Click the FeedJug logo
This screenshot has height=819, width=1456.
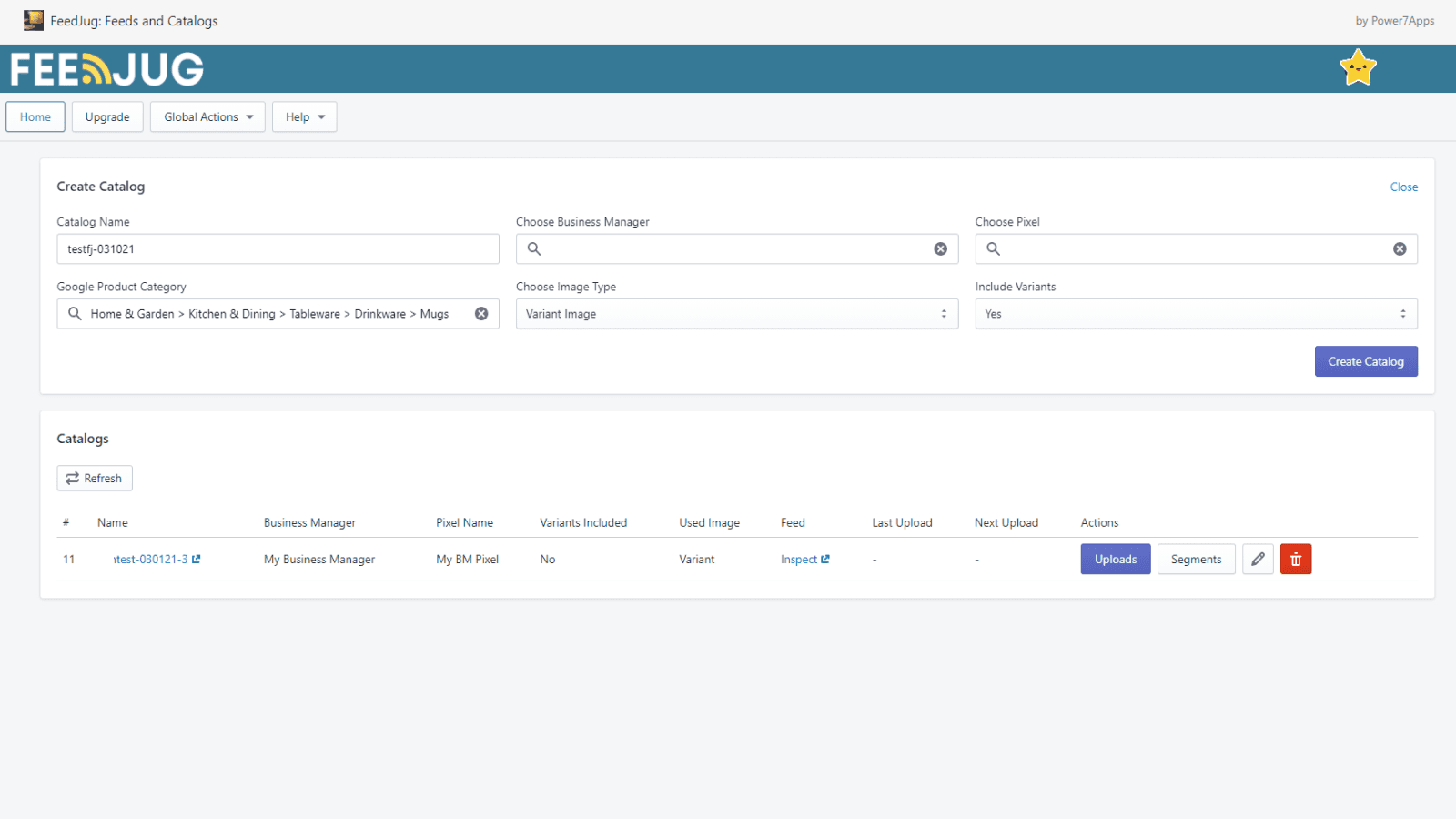coord(105,68)
